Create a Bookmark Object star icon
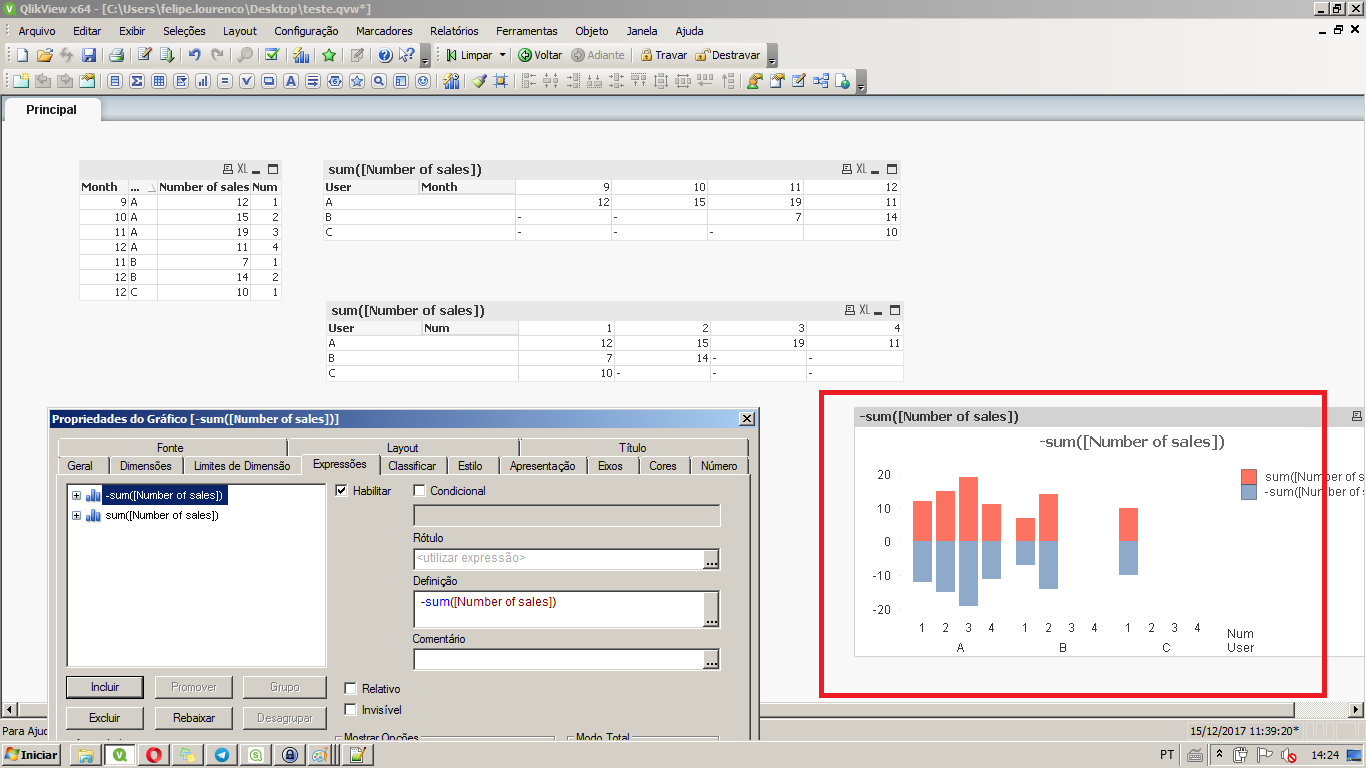 coord(357,81)
